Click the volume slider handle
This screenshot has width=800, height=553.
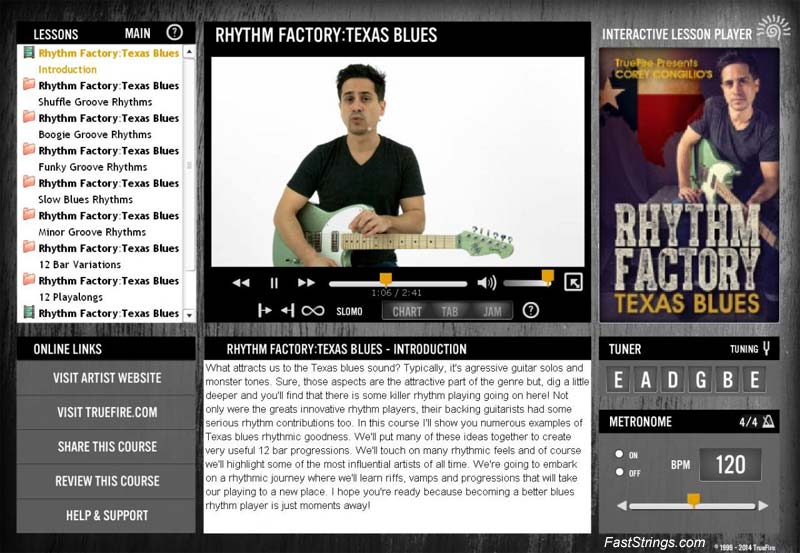pos(547,277)
